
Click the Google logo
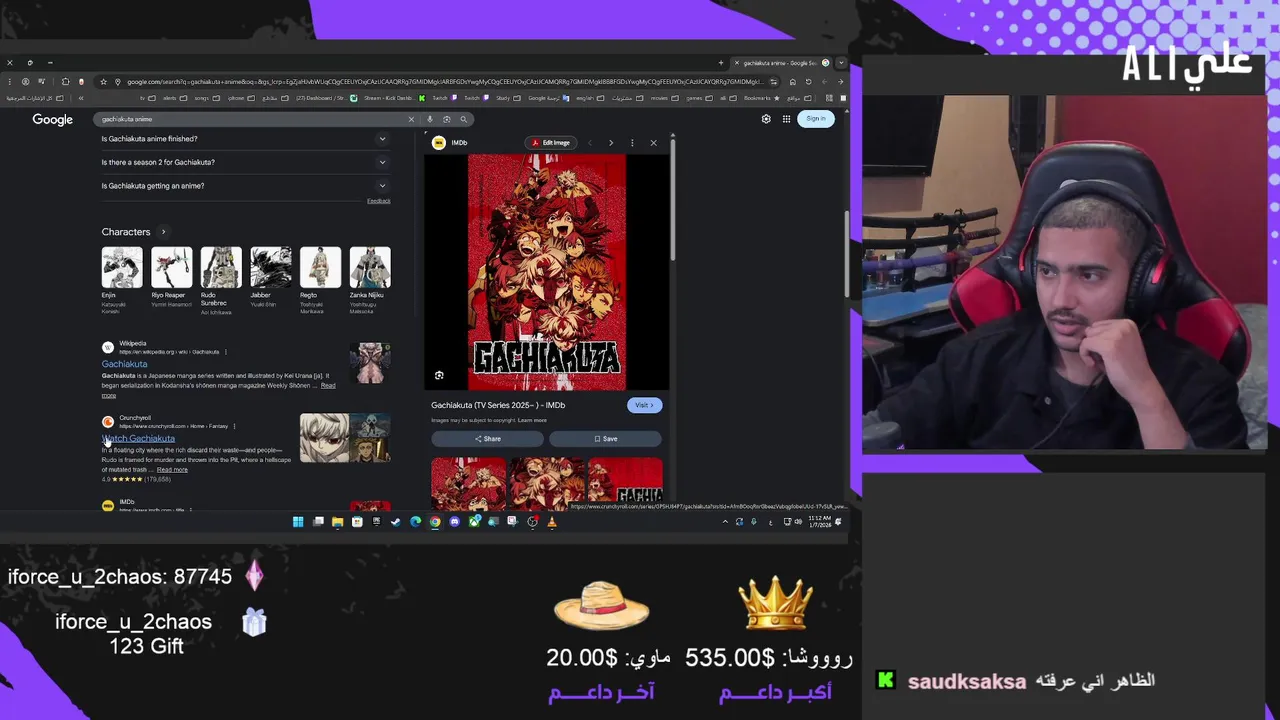click(x=53, y=119)
